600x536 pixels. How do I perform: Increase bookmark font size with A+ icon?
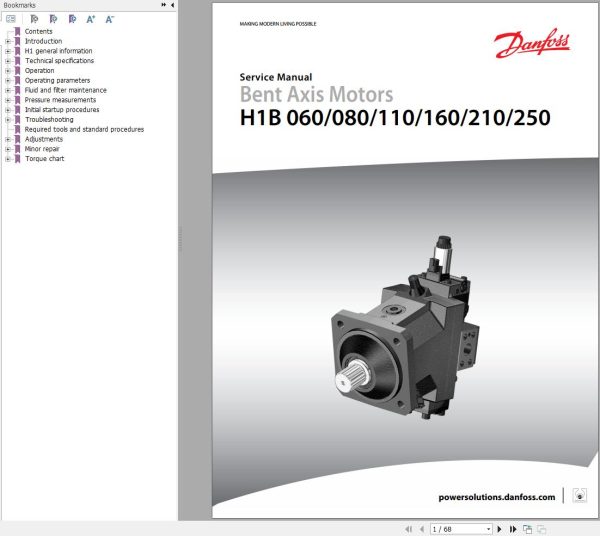tap(91, 19)
